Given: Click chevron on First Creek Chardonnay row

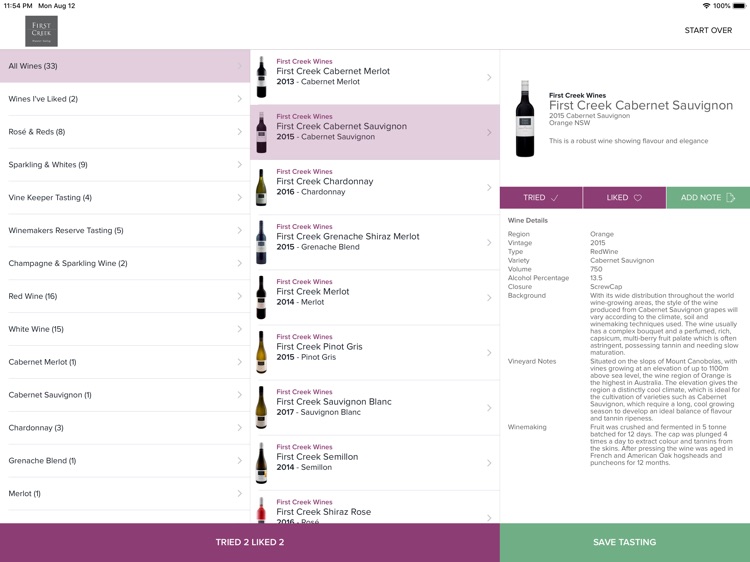Looking at the screenshot, I should pyautogui.click(x=489, y=187).
